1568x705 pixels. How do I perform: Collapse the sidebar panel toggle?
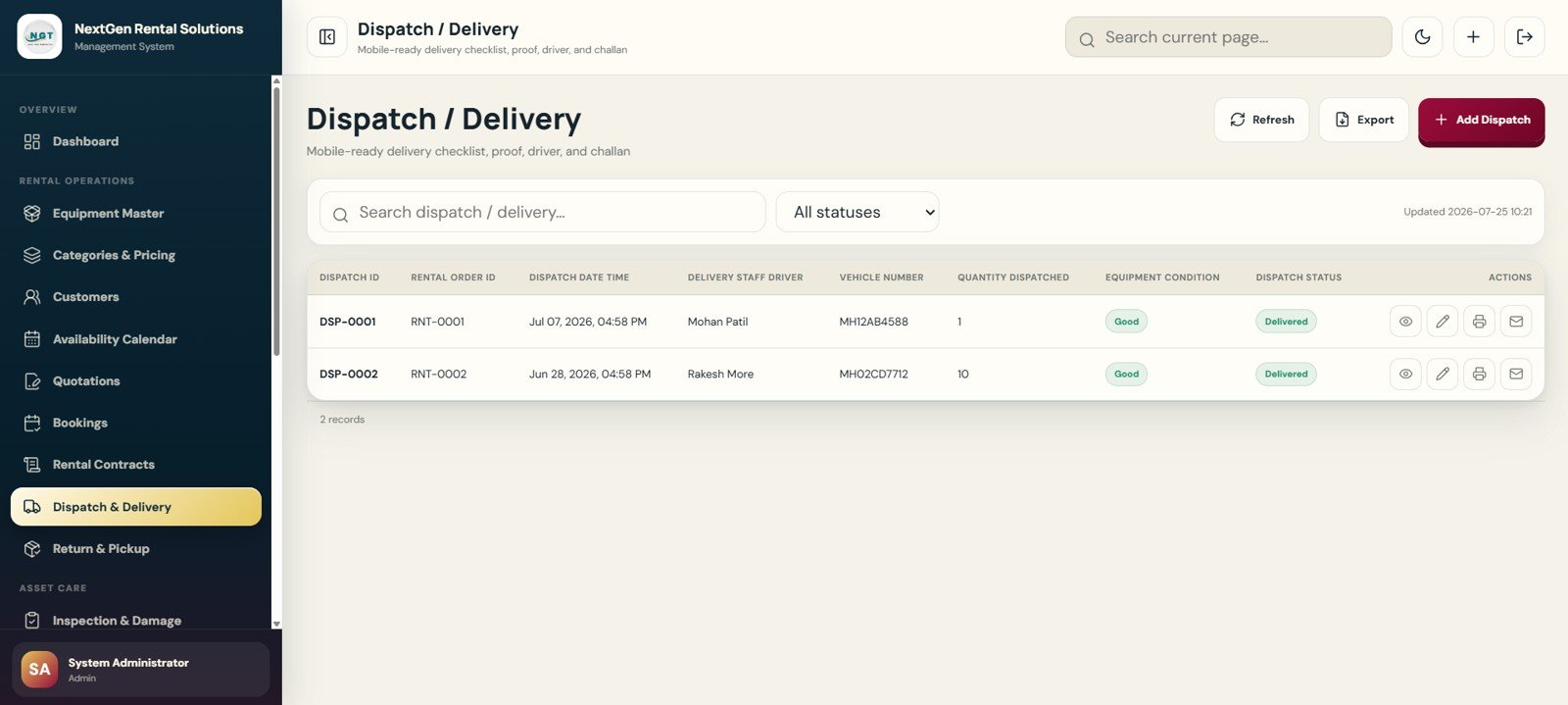[x=327, y=37]
